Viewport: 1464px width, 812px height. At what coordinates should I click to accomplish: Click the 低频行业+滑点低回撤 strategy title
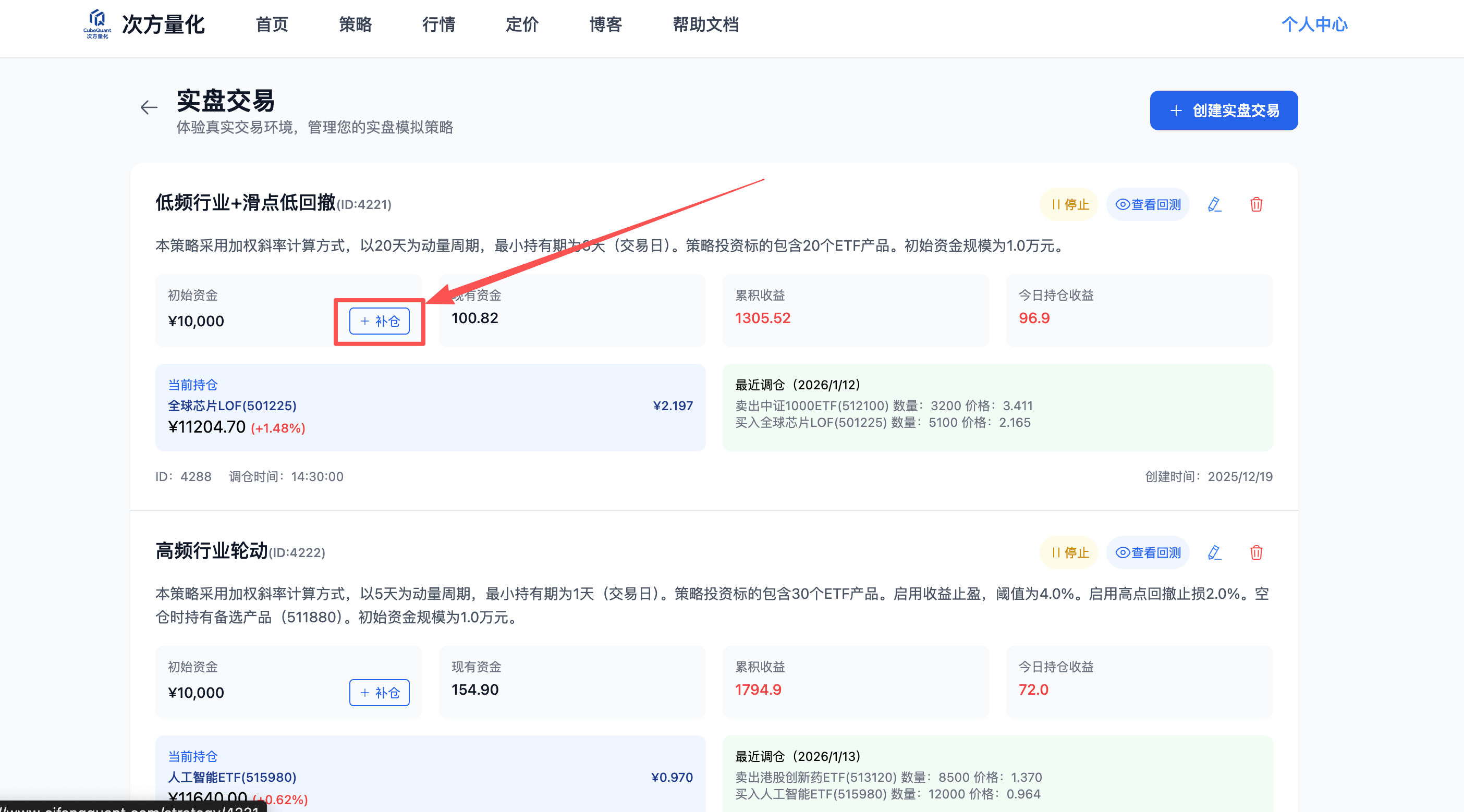click(x=246, y=203)
